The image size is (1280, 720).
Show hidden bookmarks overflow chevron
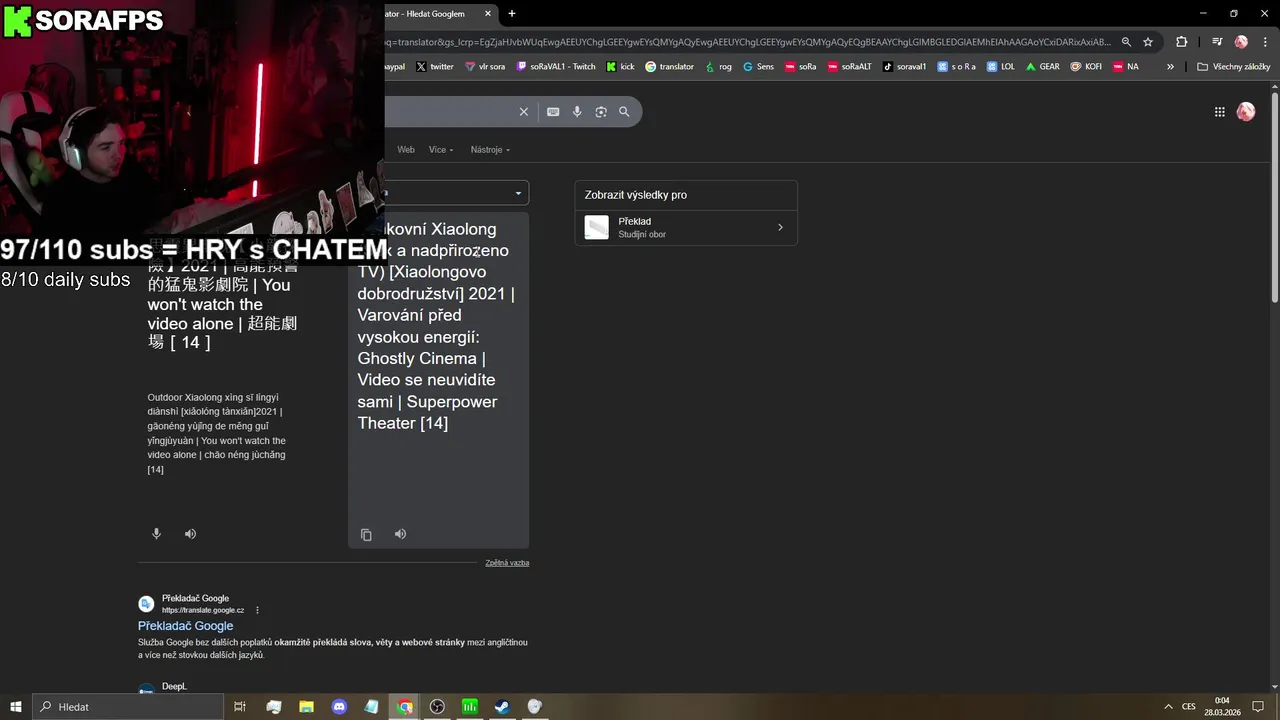coord(1170,67)
